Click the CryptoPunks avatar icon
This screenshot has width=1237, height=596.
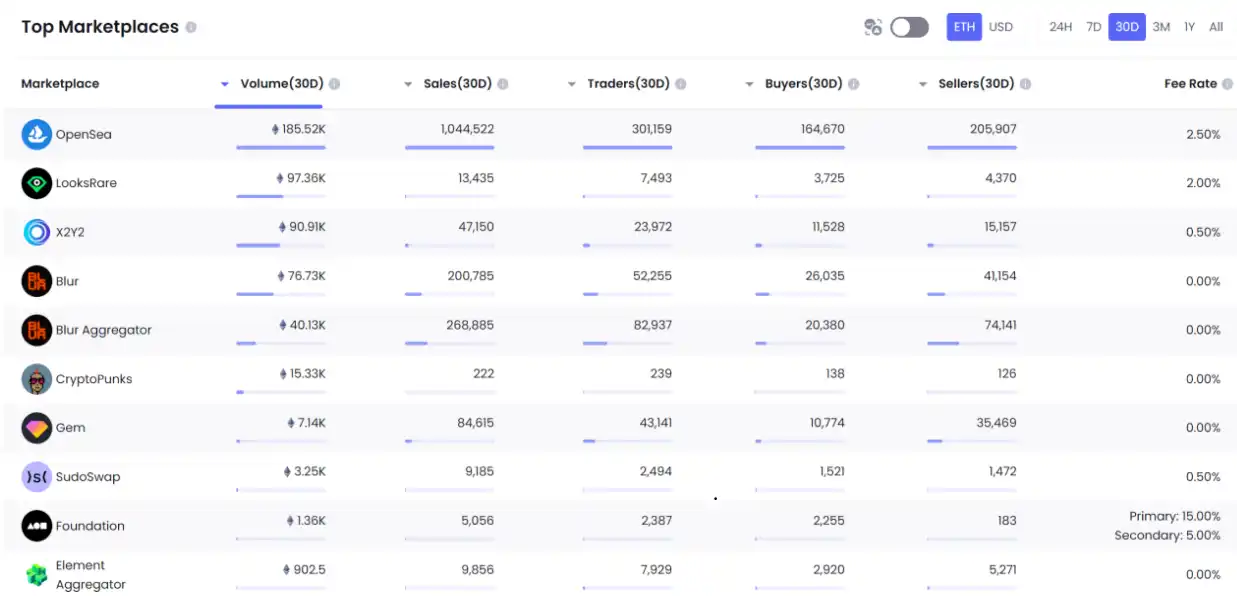pyautogui.click(x=37, y=379)
